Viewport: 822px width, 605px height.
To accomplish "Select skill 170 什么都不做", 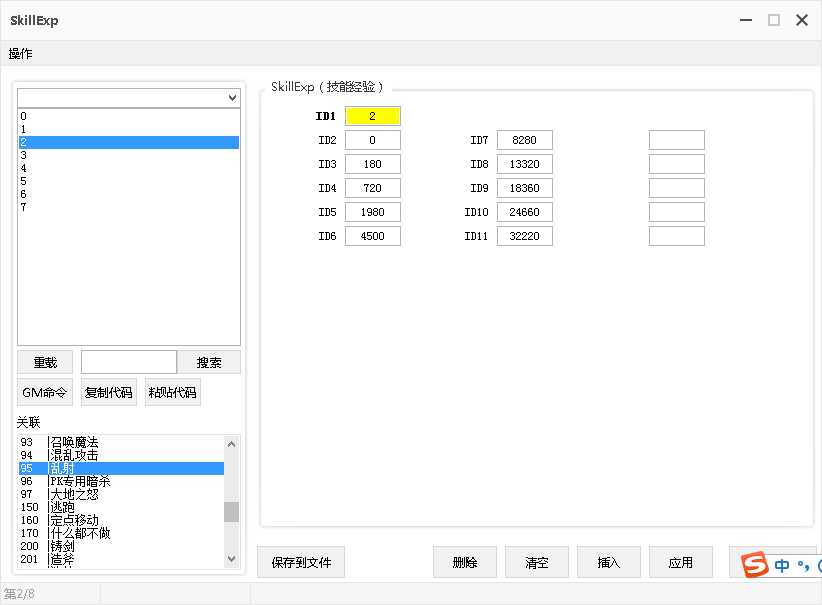I will [x=121, y=533].
